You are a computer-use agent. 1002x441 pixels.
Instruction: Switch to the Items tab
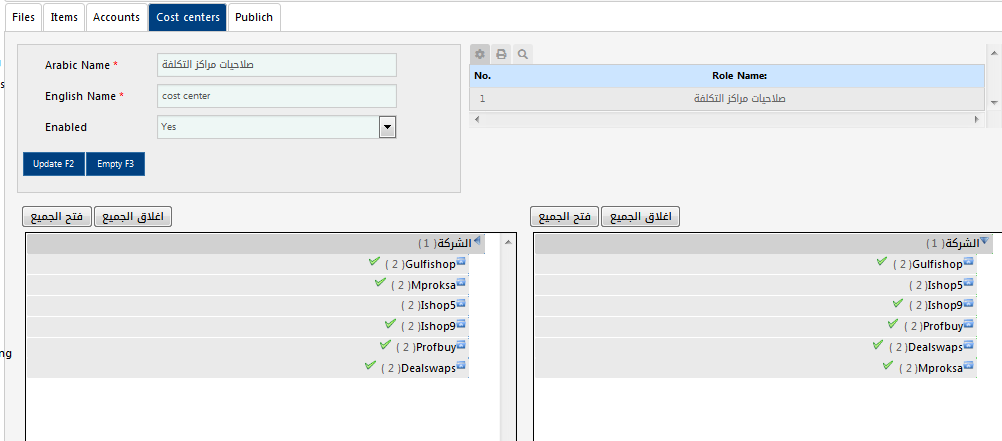(64, 17)
